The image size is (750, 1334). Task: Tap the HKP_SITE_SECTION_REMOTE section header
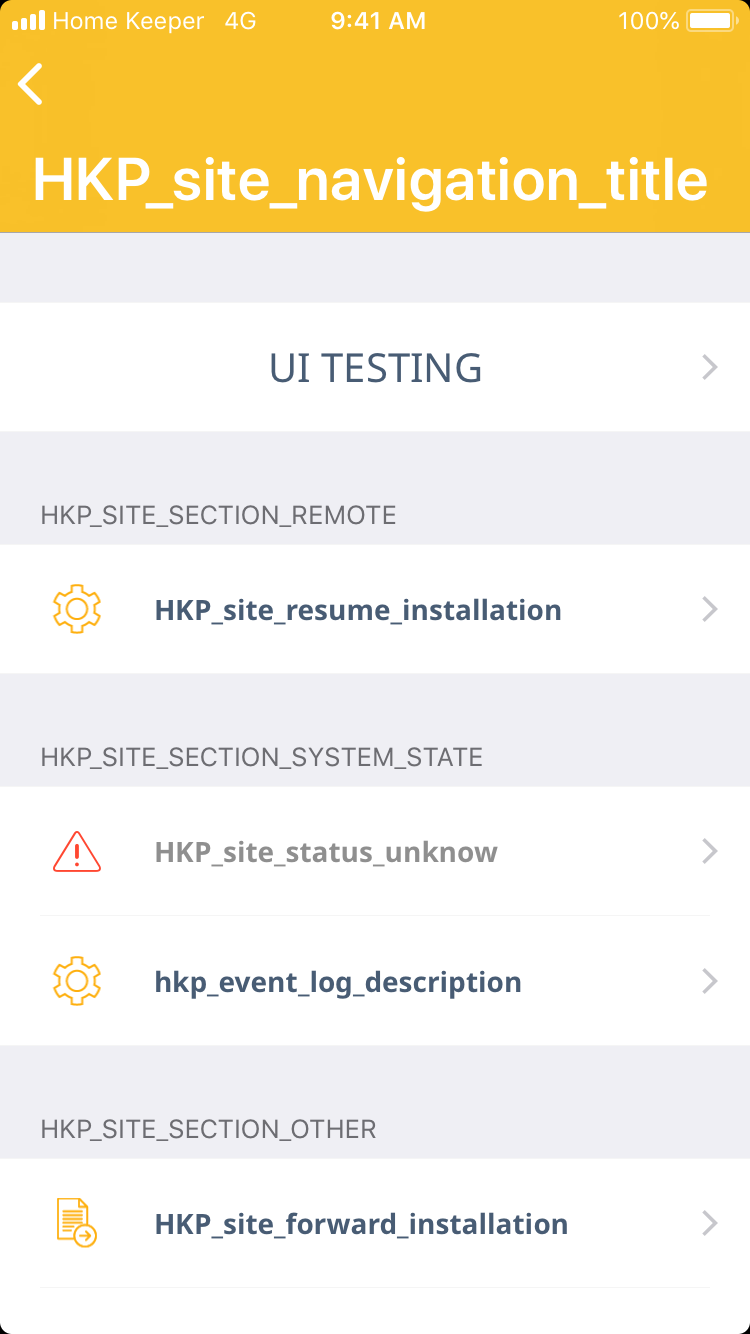(x=218, y=515)
